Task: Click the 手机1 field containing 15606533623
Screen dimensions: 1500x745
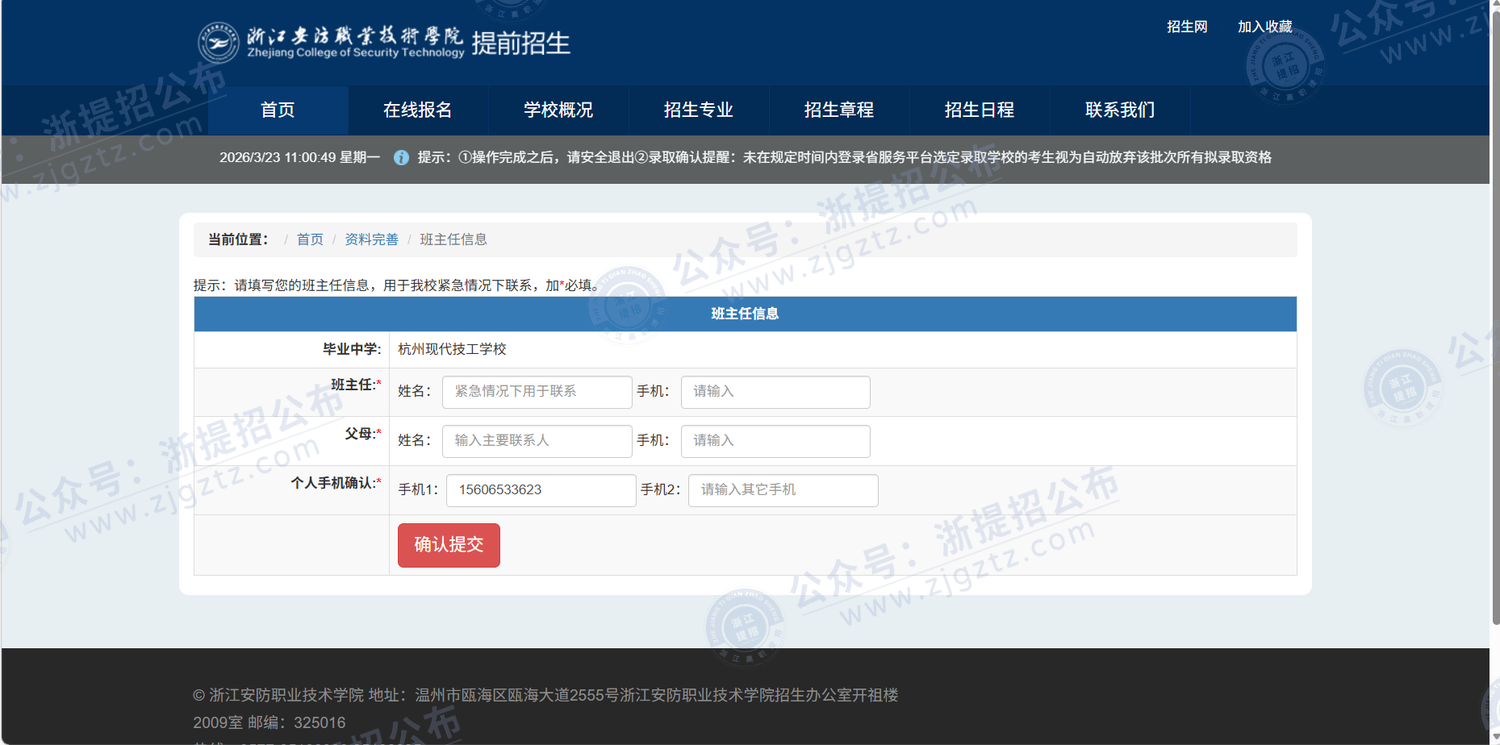Action: coord(540,490)
